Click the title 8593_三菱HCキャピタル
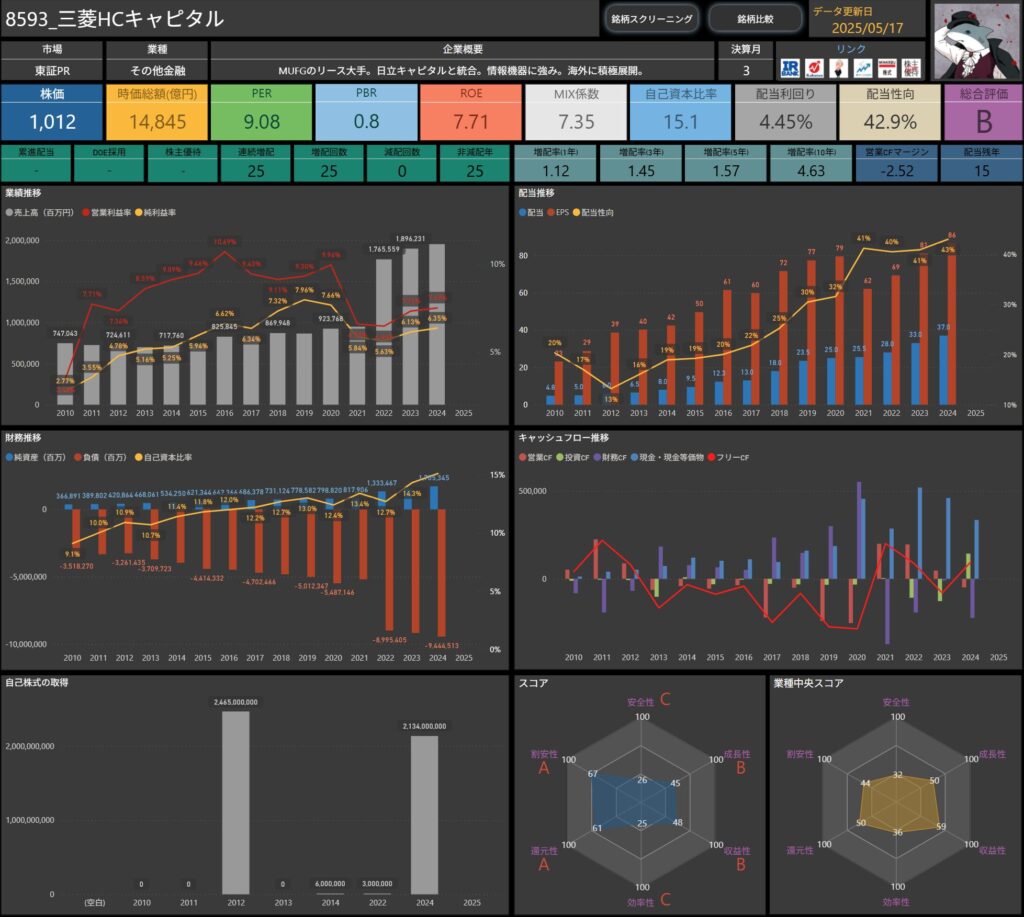1024x917 pixels. click(114, 19)
